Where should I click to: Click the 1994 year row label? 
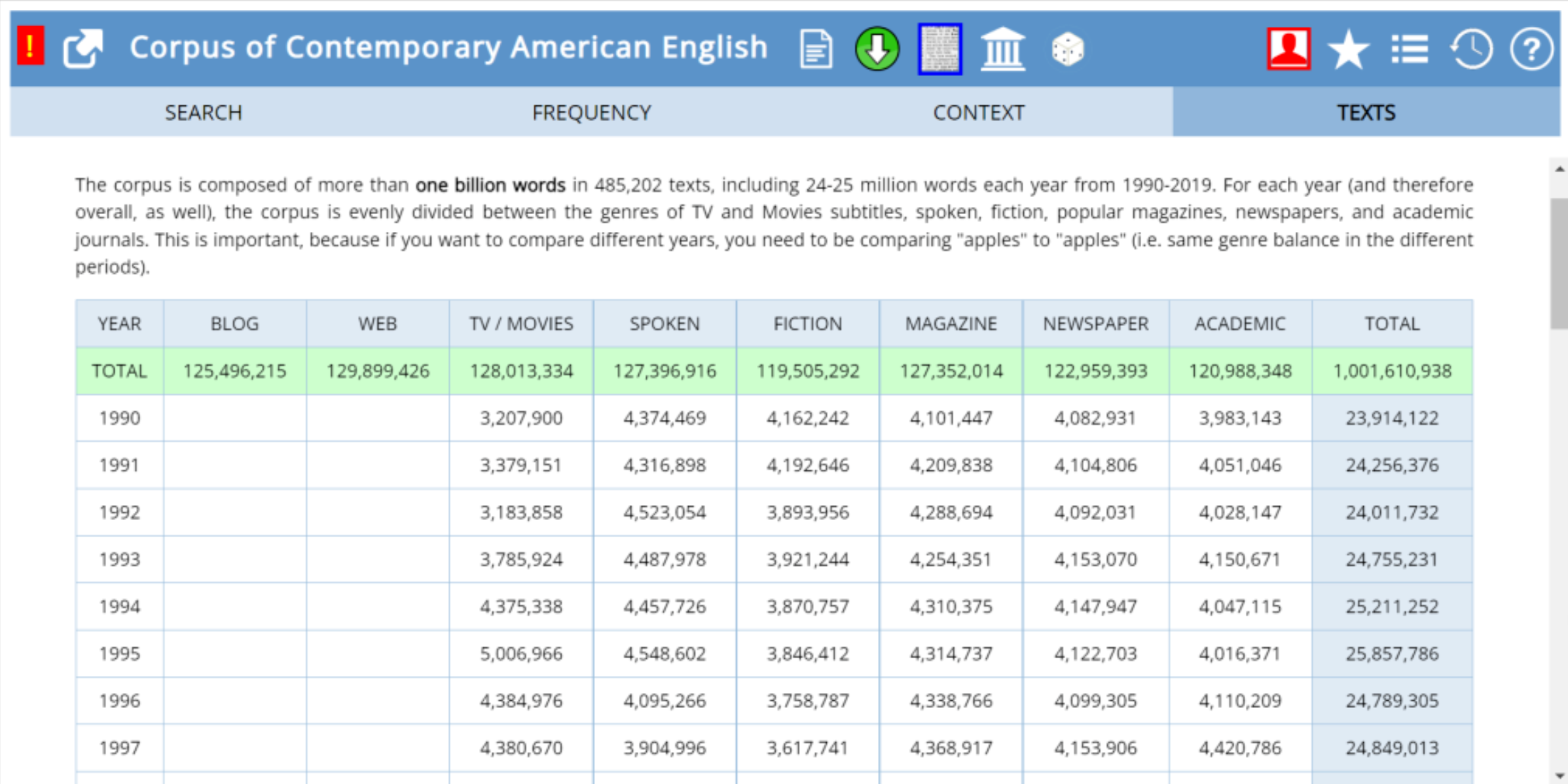[119, 607]
